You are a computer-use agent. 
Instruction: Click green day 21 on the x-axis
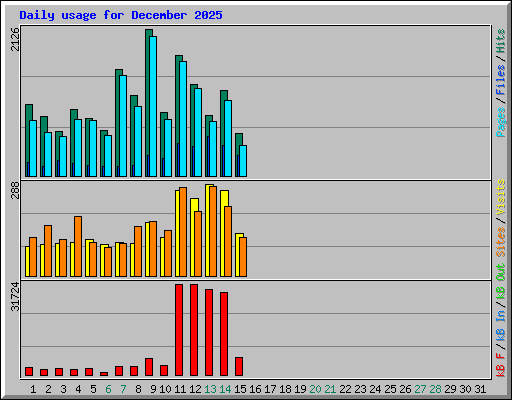[330, 389]
